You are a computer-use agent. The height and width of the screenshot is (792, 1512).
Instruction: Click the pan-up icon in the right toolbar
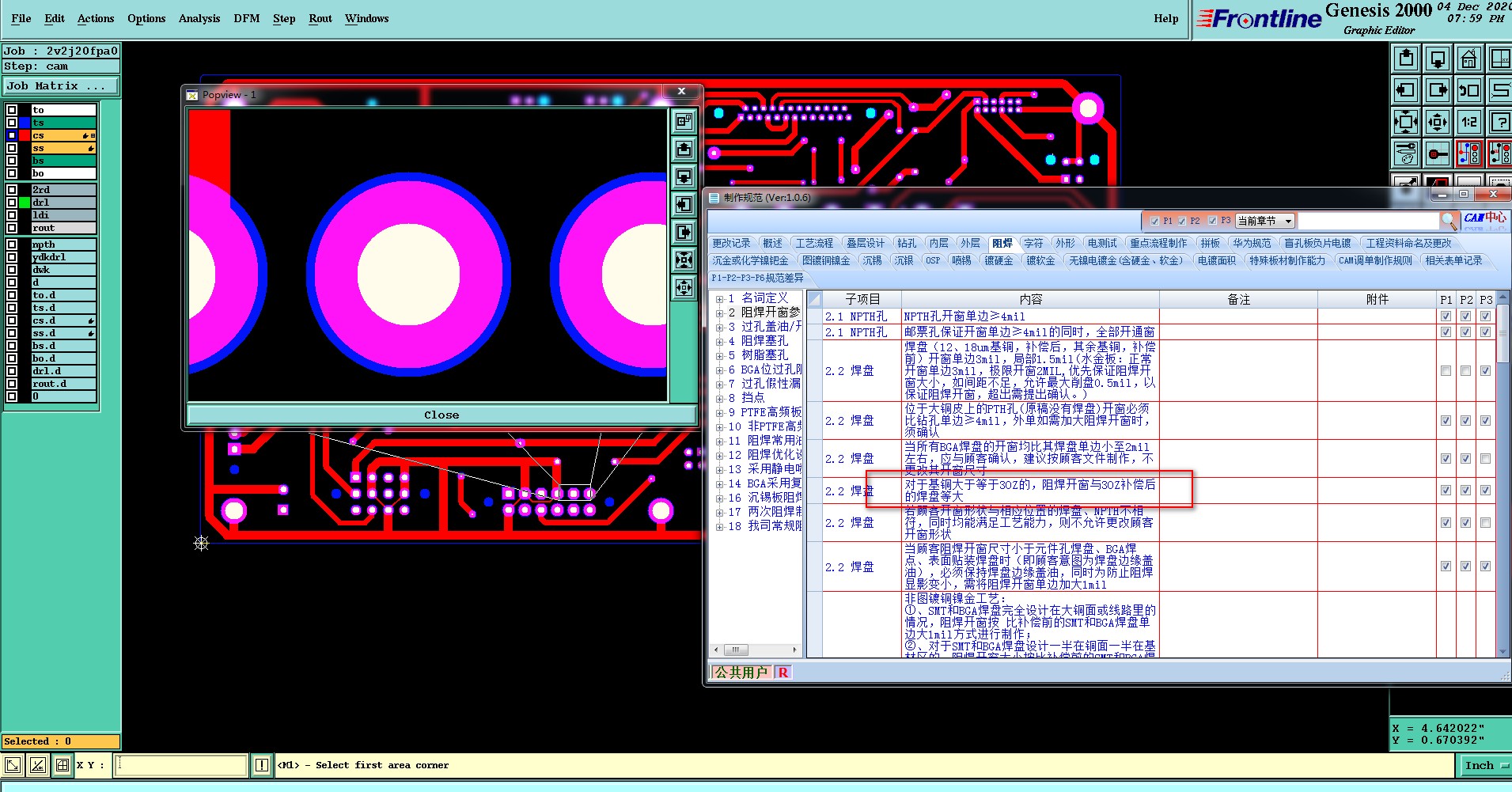(x=1406, y=59)
